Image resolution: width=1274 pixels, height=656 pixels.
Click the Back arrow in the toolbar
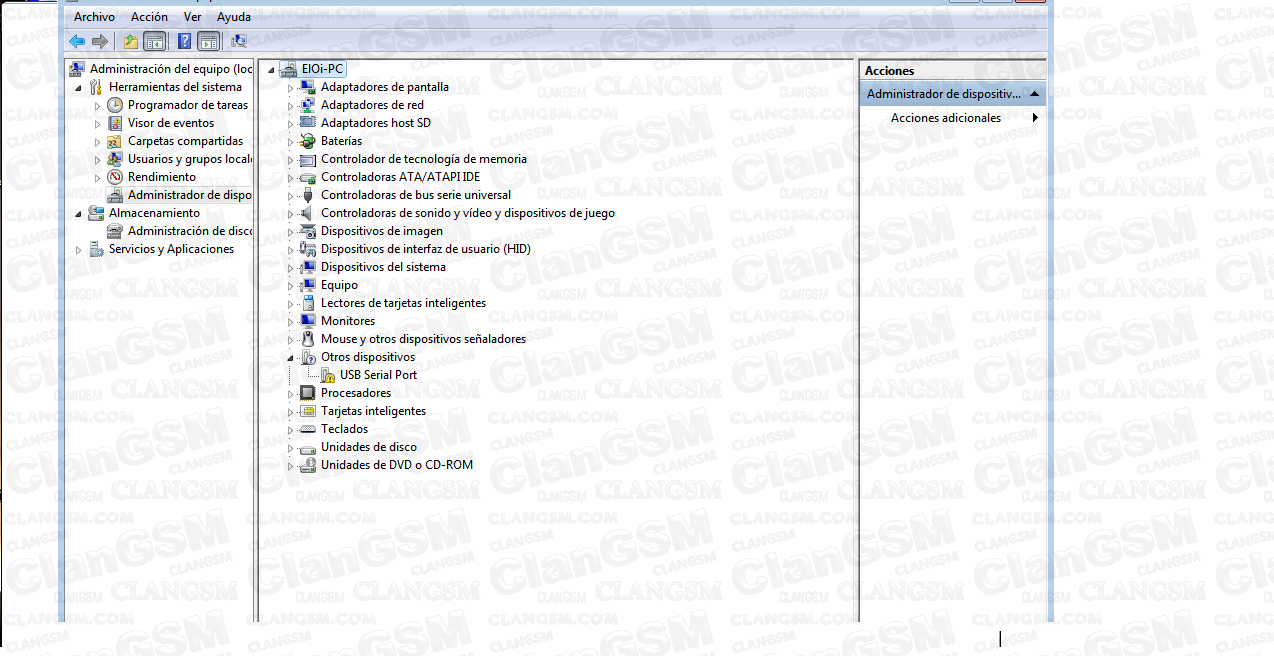click(x=77, y=41)
